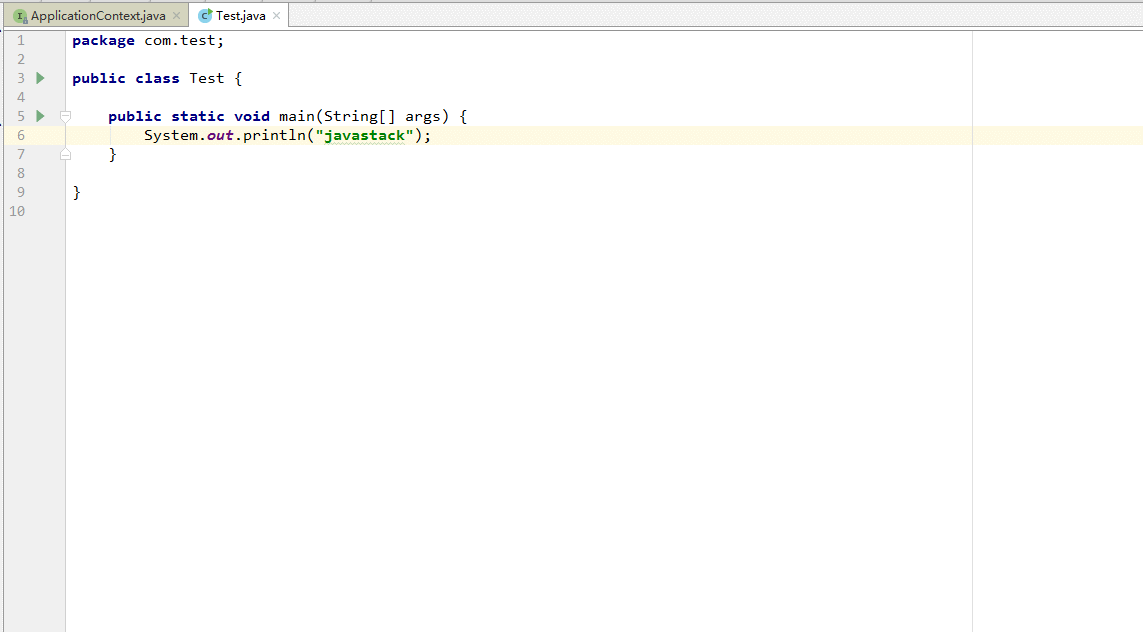The height and width of the screenshot is (632, 1143).
Task: Close the ApplicationContext.java tab
Action: [x=176, y=15]
